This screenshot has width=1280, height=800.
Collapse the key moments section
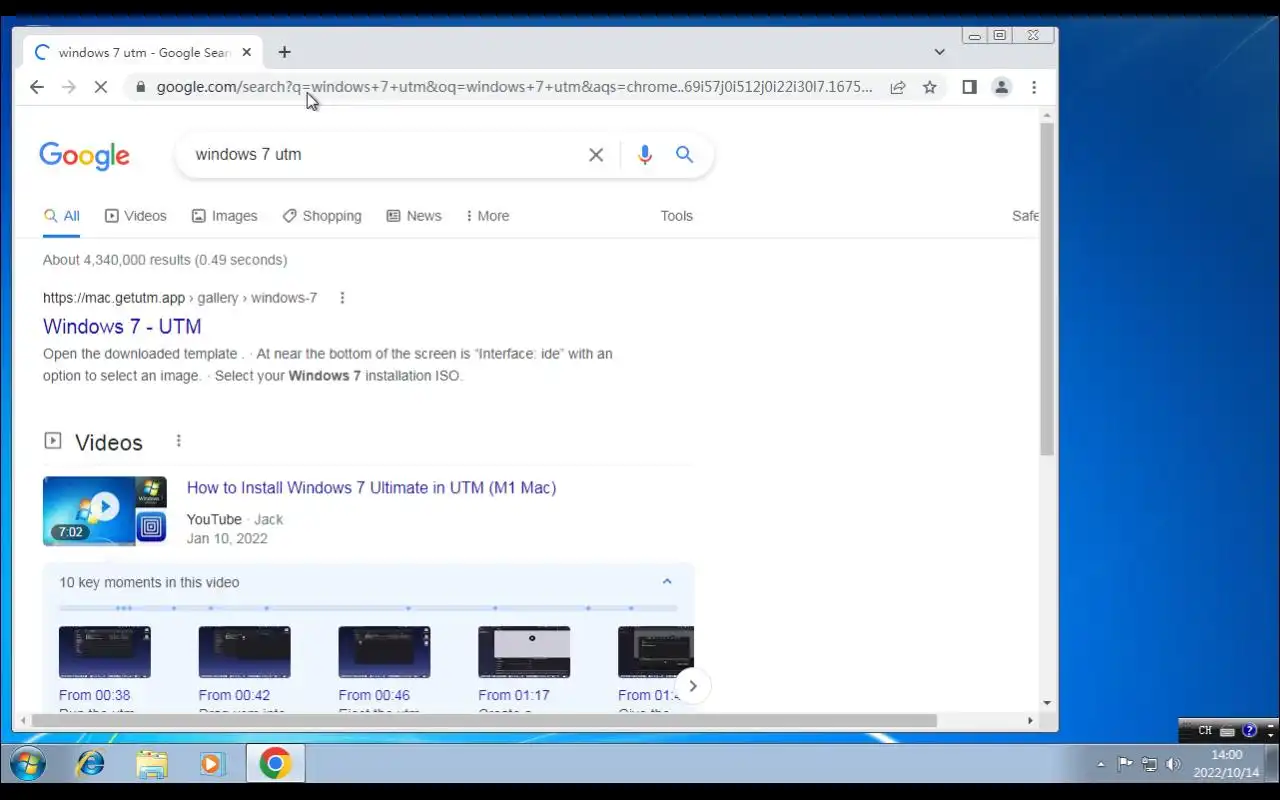[667, 582]
